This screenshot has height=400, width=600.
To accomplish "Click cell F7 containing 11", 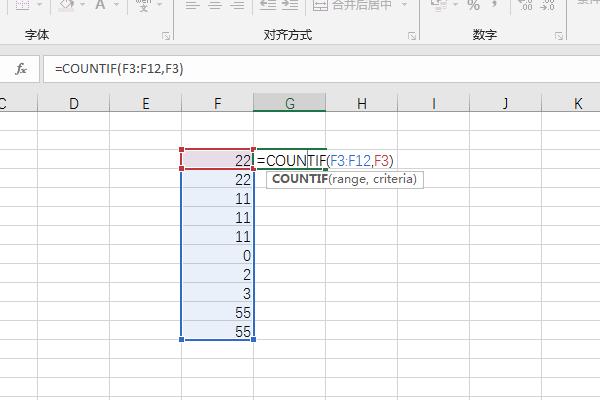I will coord(217,235).
